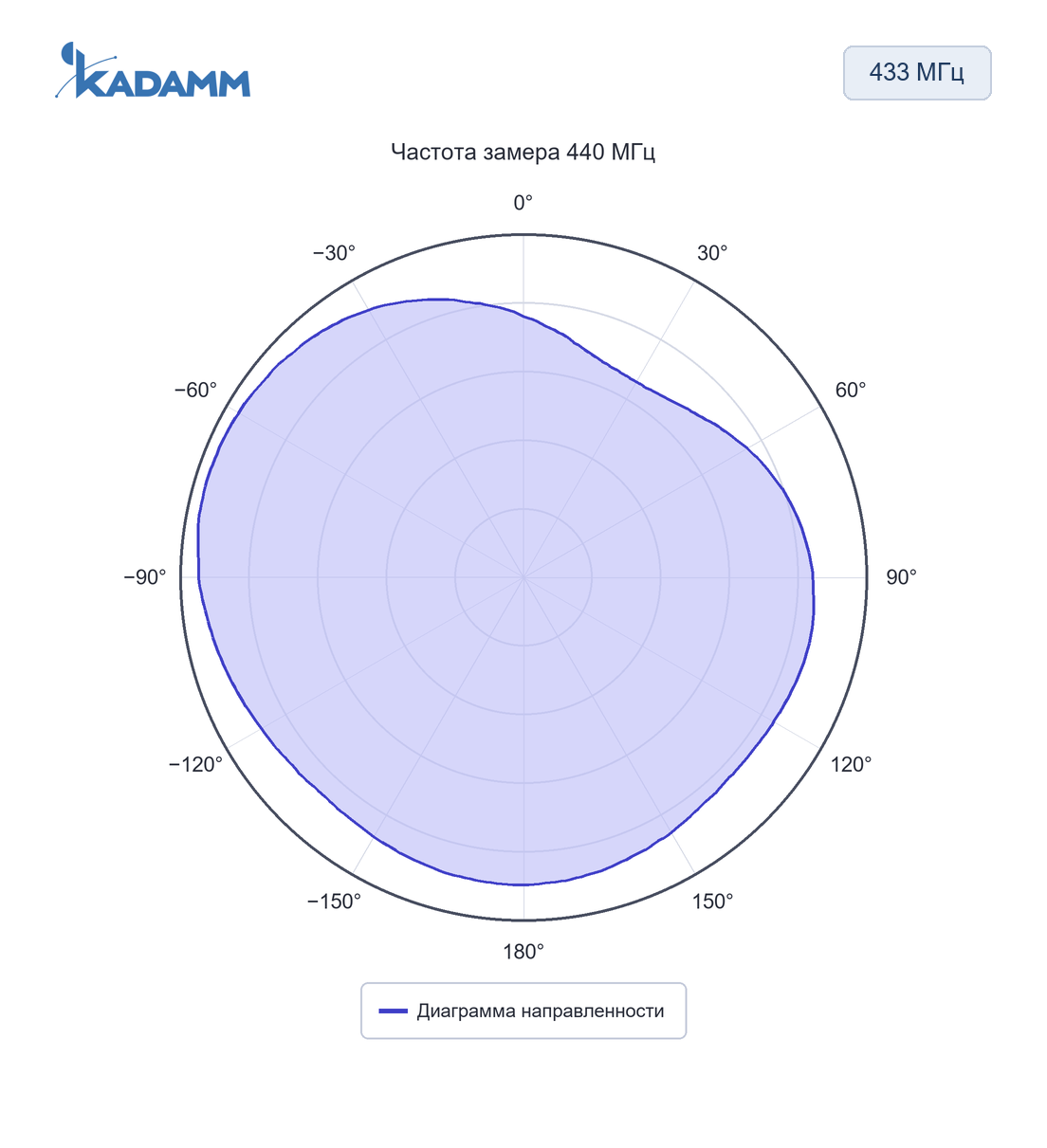This screenshot has height=1148, width=1047.
Task: Click the 30° angle label
Action: click(712, 253)
